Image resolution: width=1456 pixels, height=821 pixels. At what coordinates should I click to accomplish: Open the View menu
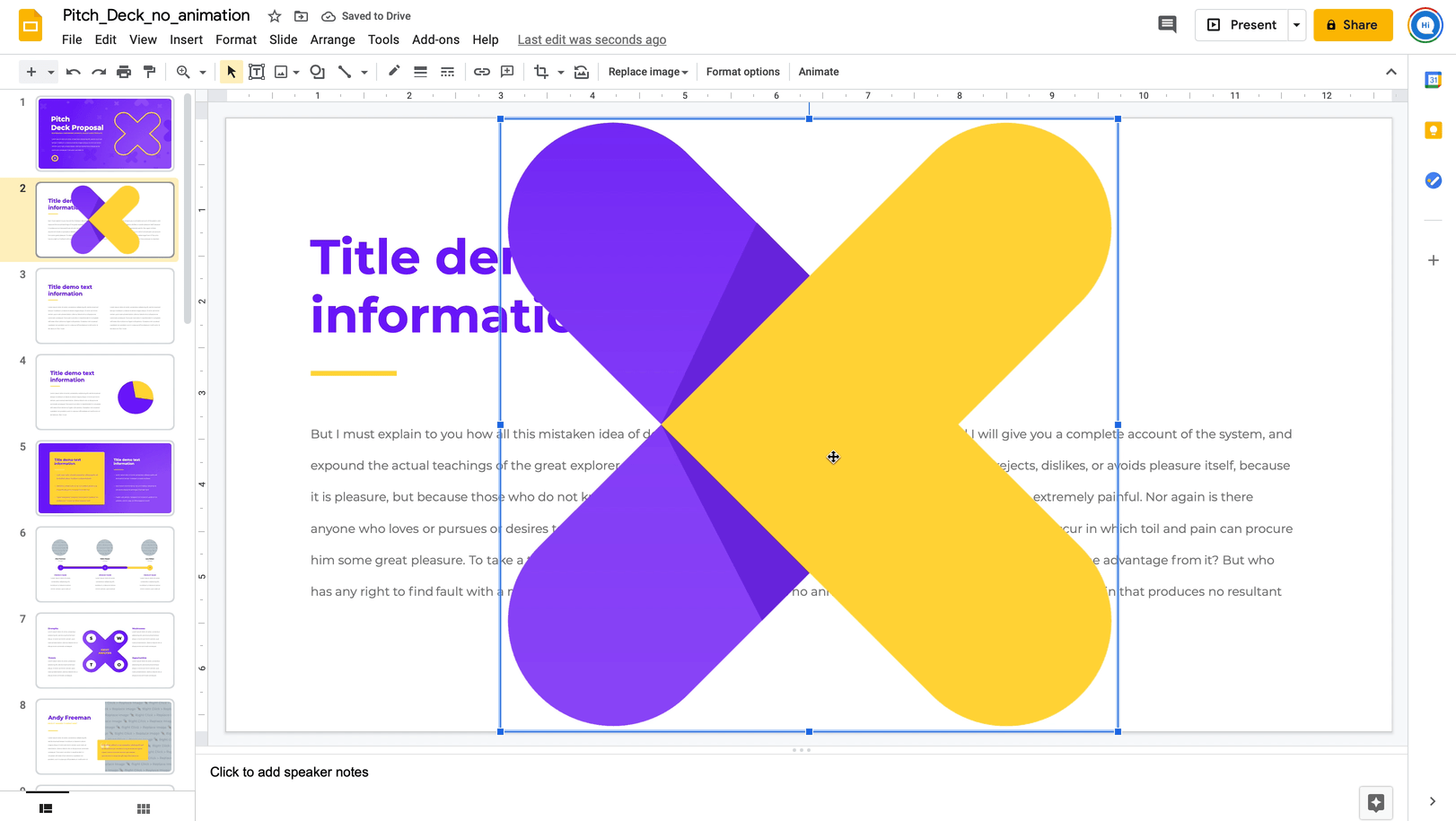click(x=143, y=39)
